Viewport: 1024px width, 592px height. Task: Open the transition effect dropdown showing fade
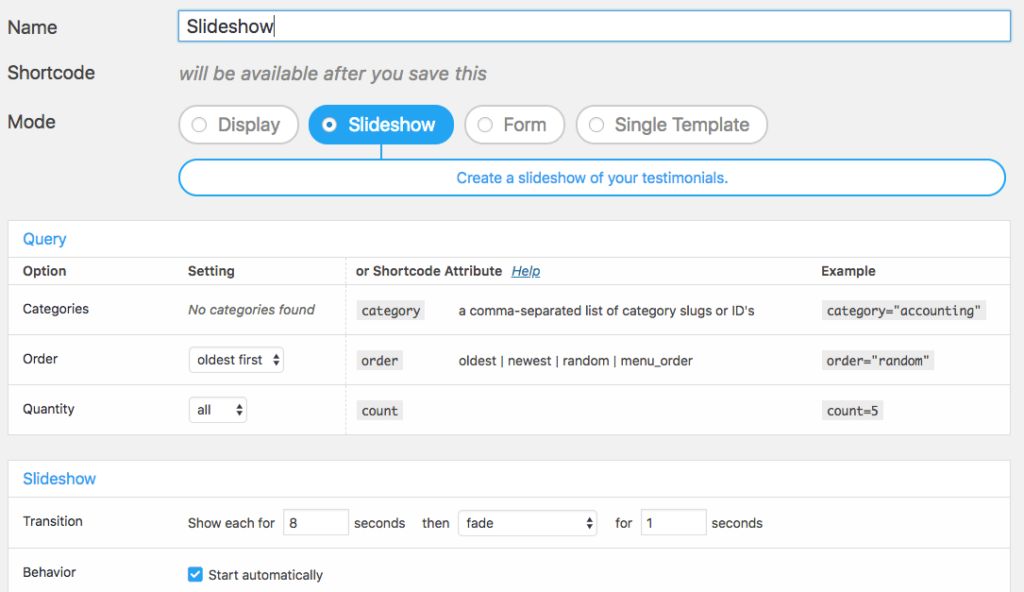[x=527, y=522]
